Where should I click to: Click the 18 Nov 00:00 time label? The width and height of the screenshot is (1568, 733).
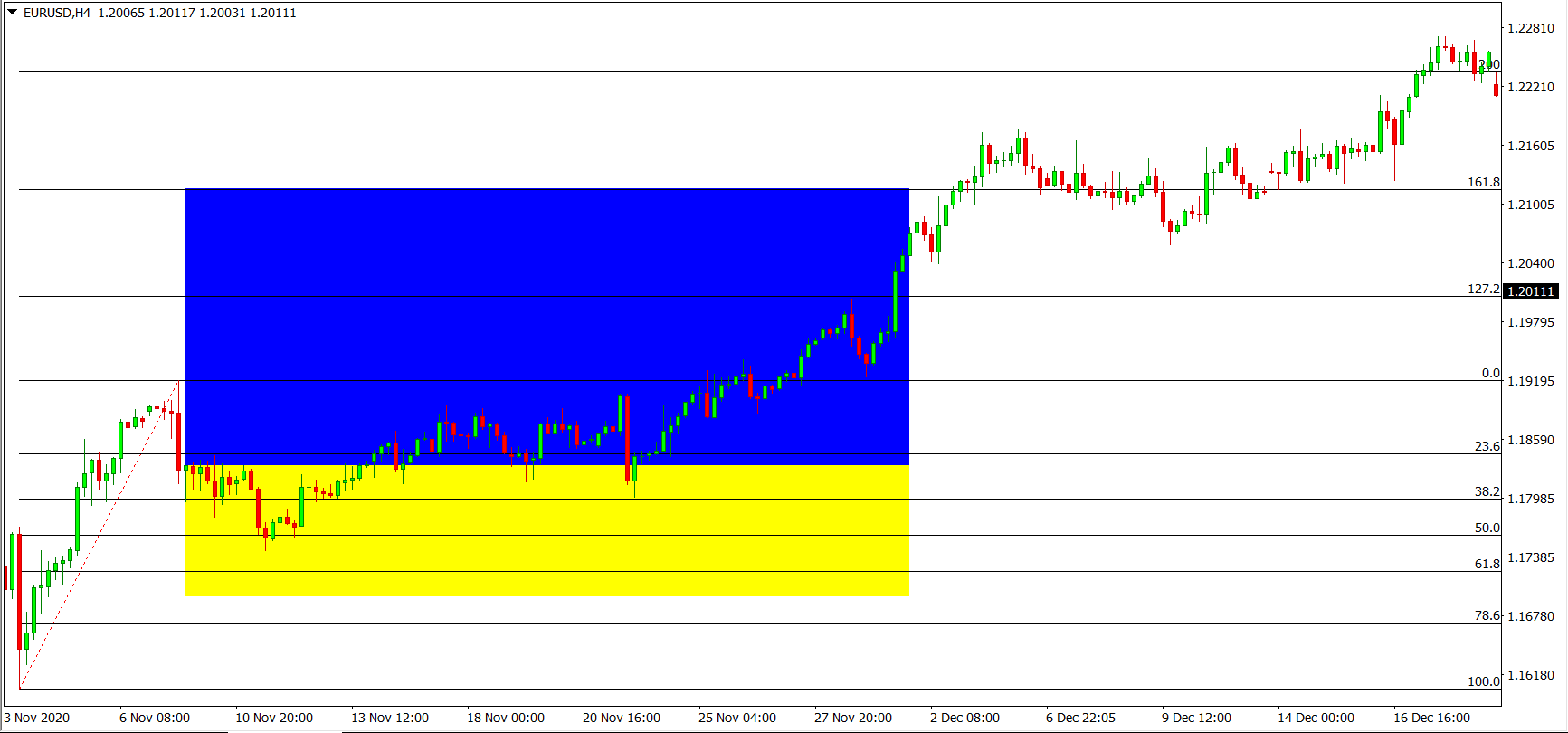click(x=506, y=718)
